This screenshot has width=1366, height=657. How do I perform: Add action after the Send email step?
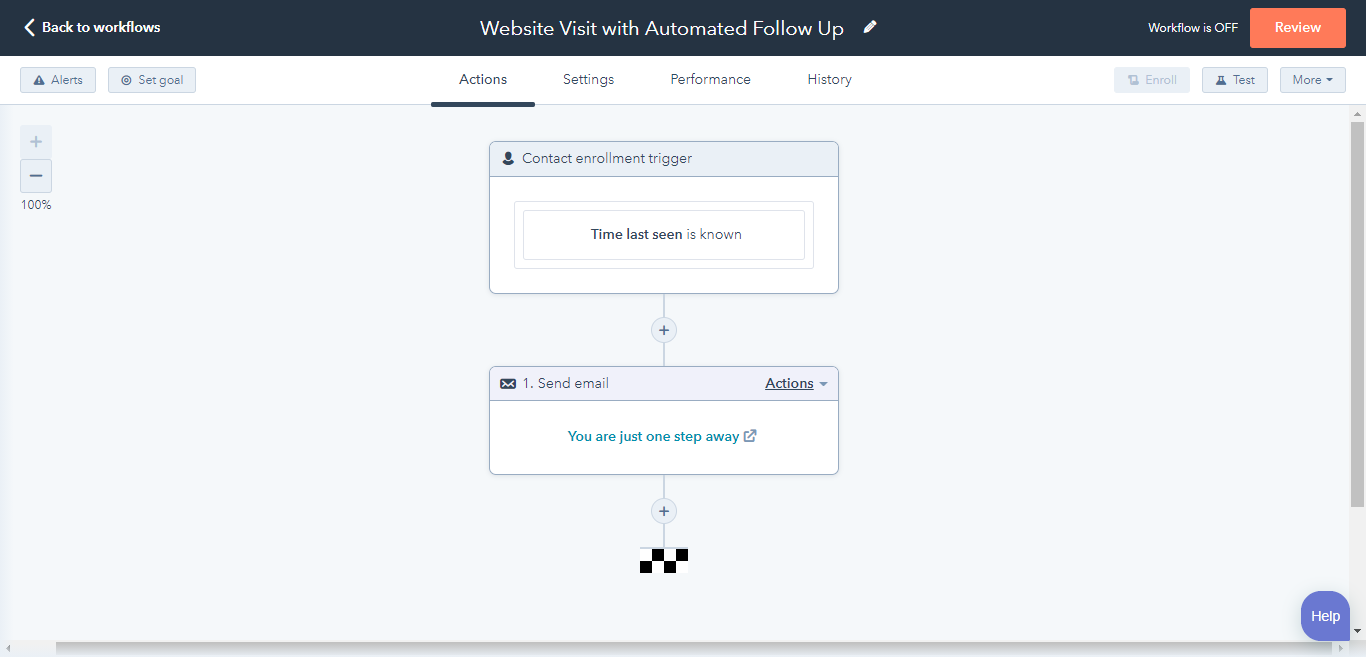point(664,511)
